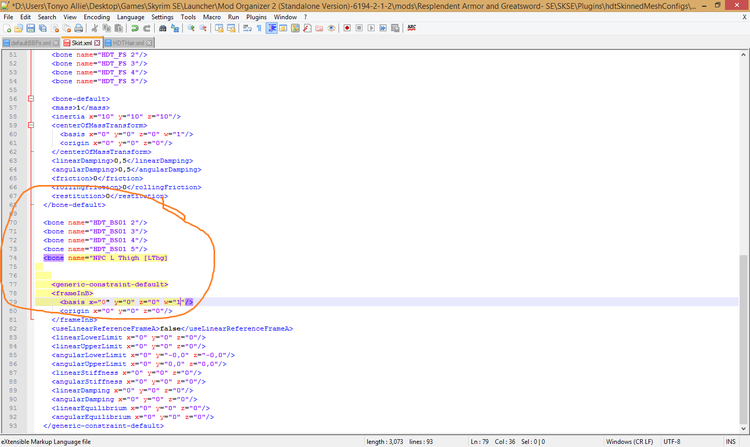Click the menu bar X document close button

point(744,17)
